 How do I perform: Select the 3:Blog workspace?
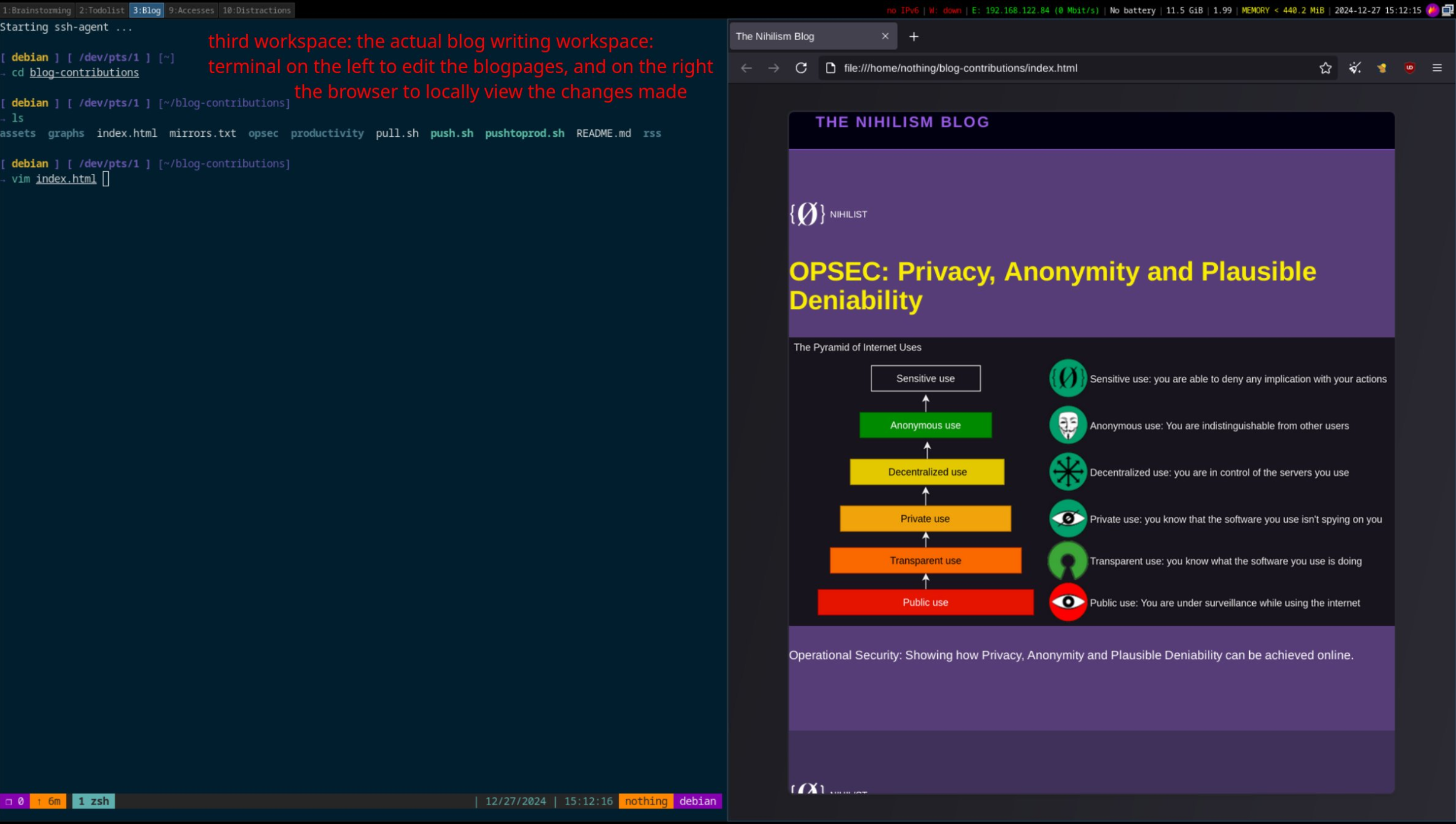point(146,10)
